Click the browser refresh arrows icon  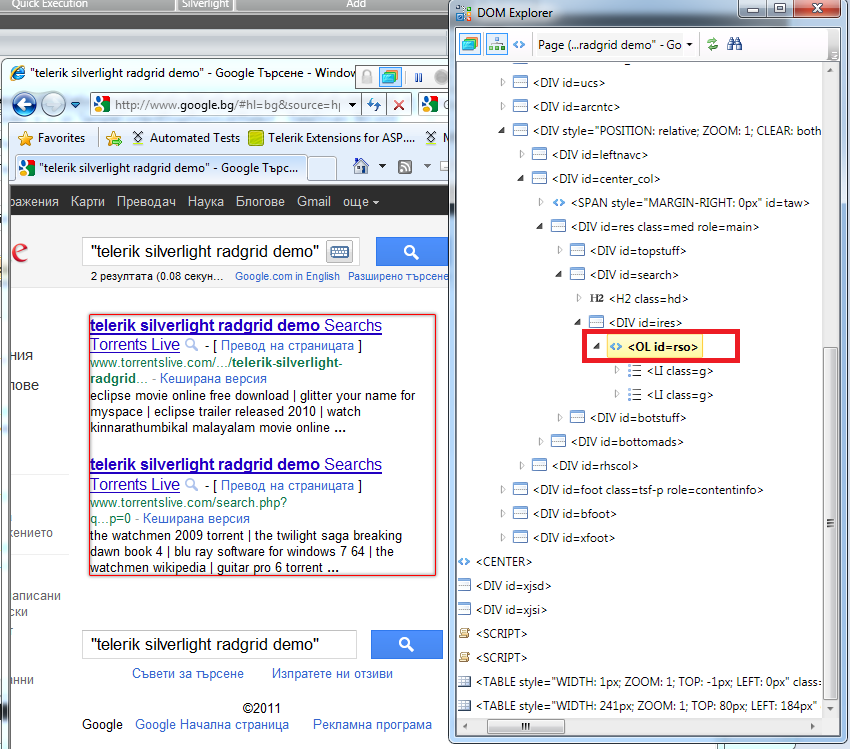tap(374, 105)
